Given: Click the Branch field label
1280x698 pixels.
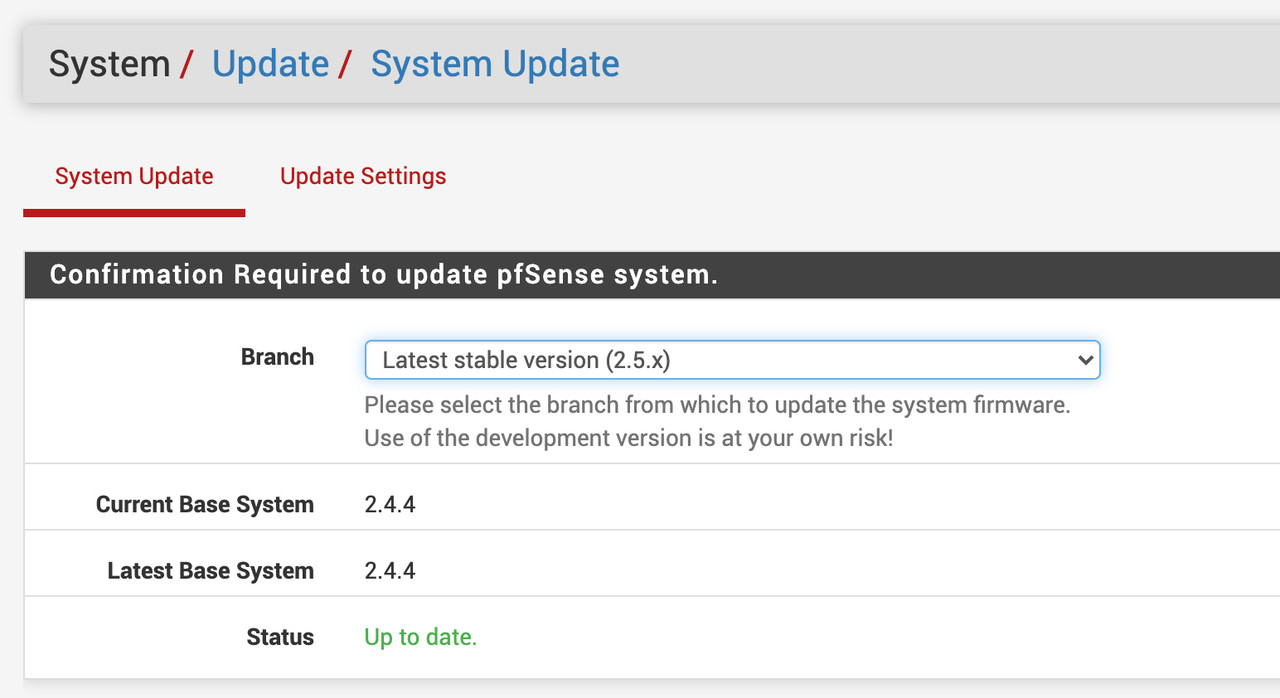Looking at the screenshot, I should [277, 357].
